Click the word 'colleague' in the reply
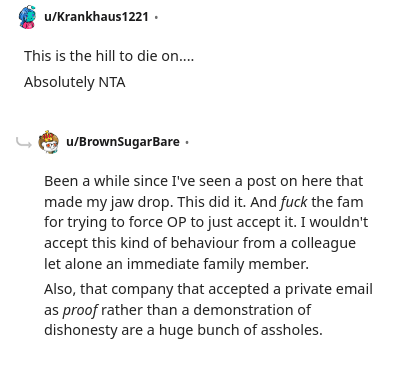This screenshot has height=366, width=400. pyautogui.click(x=323, y=243)
